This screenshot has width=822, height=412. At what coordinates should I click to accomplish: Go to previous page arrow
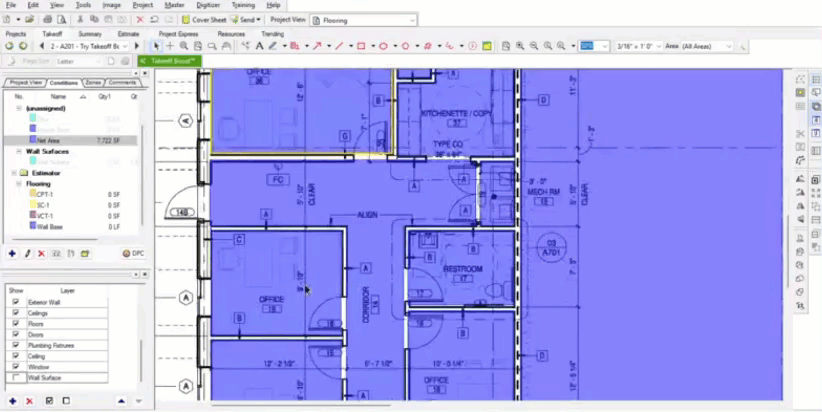tap(41, 46)
